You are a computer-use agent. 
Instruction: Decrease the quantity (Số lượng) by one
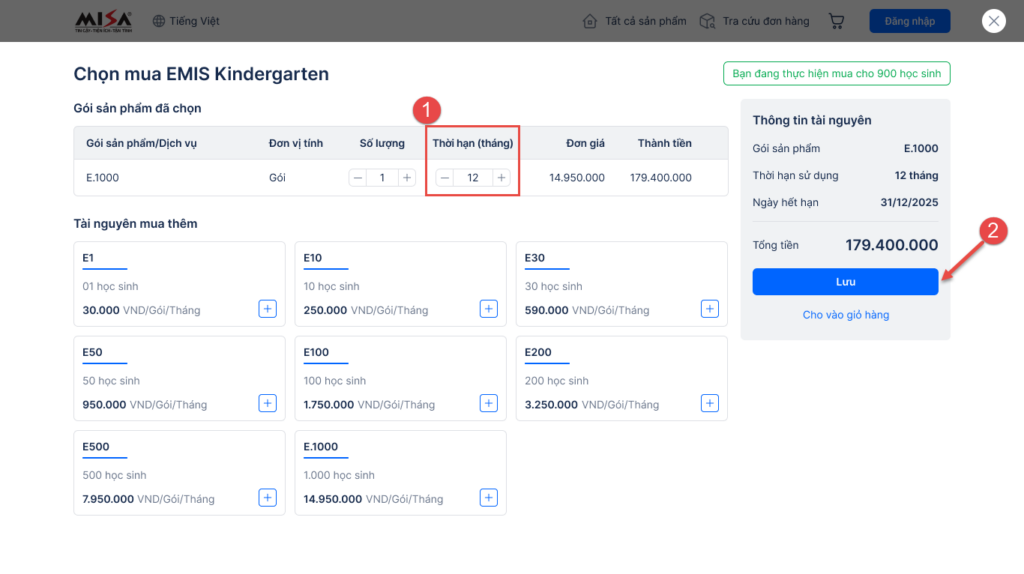pyautogui.click(x=358, y=178)
